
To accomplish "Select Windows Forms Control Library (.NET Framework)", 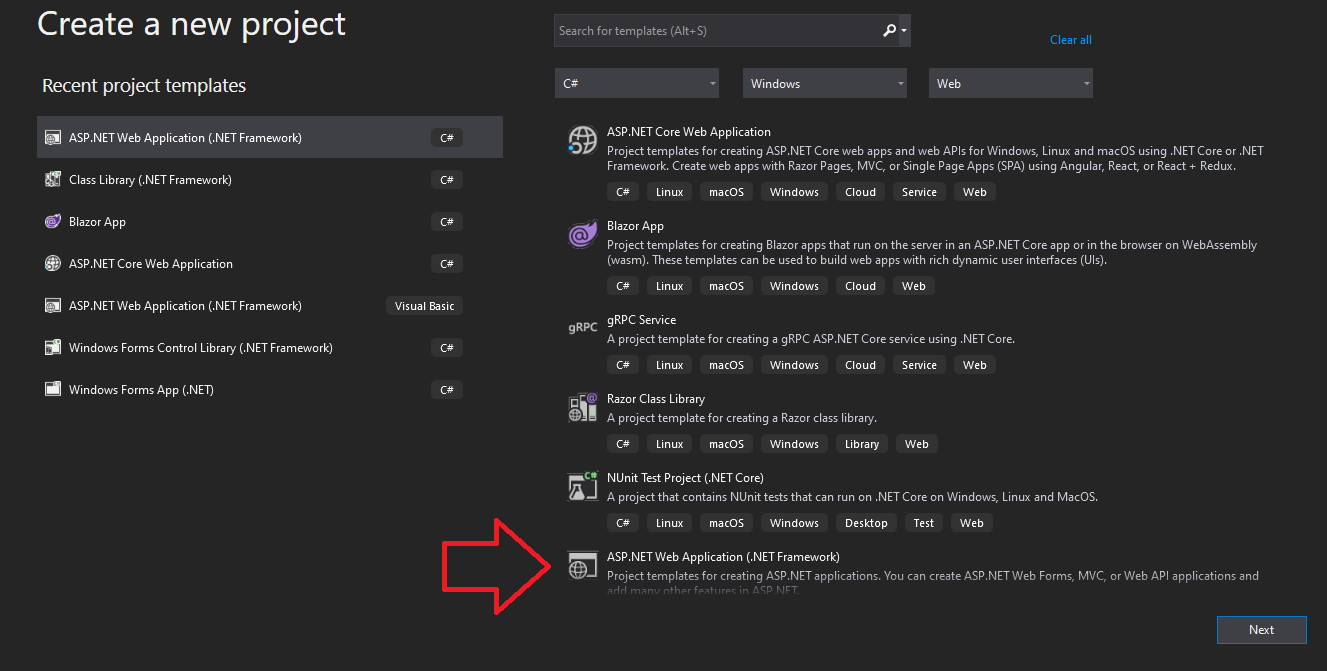I will coord(270,348).
